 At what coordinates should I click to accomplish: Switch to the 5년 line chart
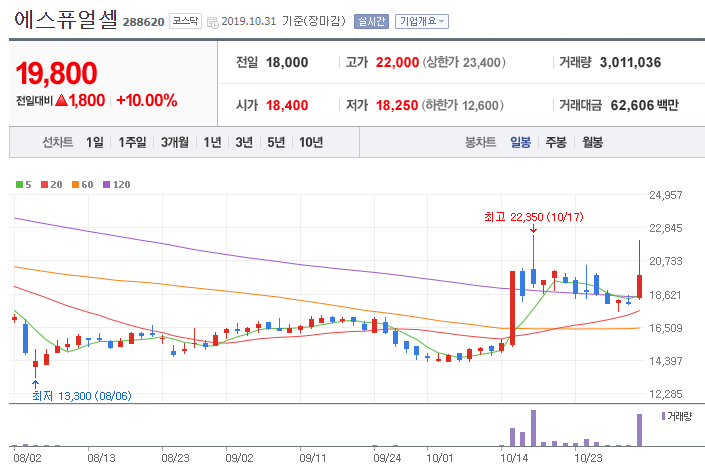[276, 142]
